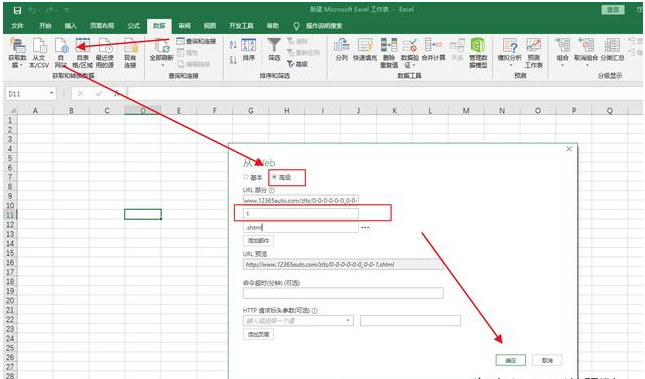This screenshot has height=379, width=645.
Task: Click the 全部刷新 refresh all icon
Action: click(x=161, y=53)
